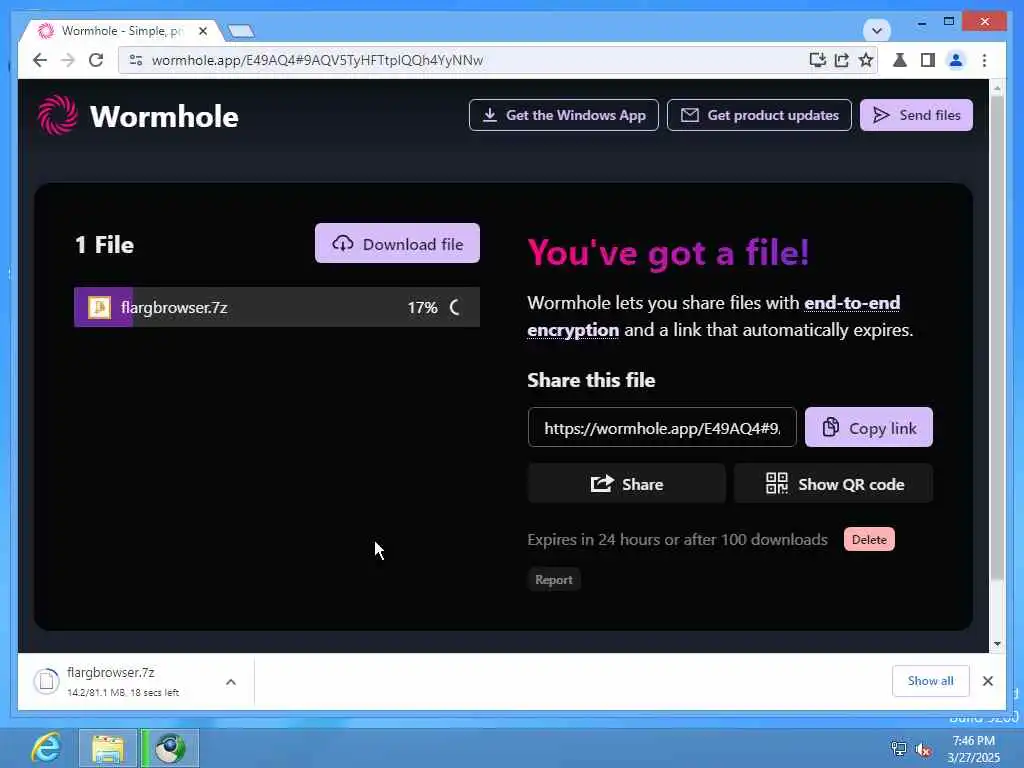Close the downloads bar
The image size is (1024, 768).
(987, 680)
